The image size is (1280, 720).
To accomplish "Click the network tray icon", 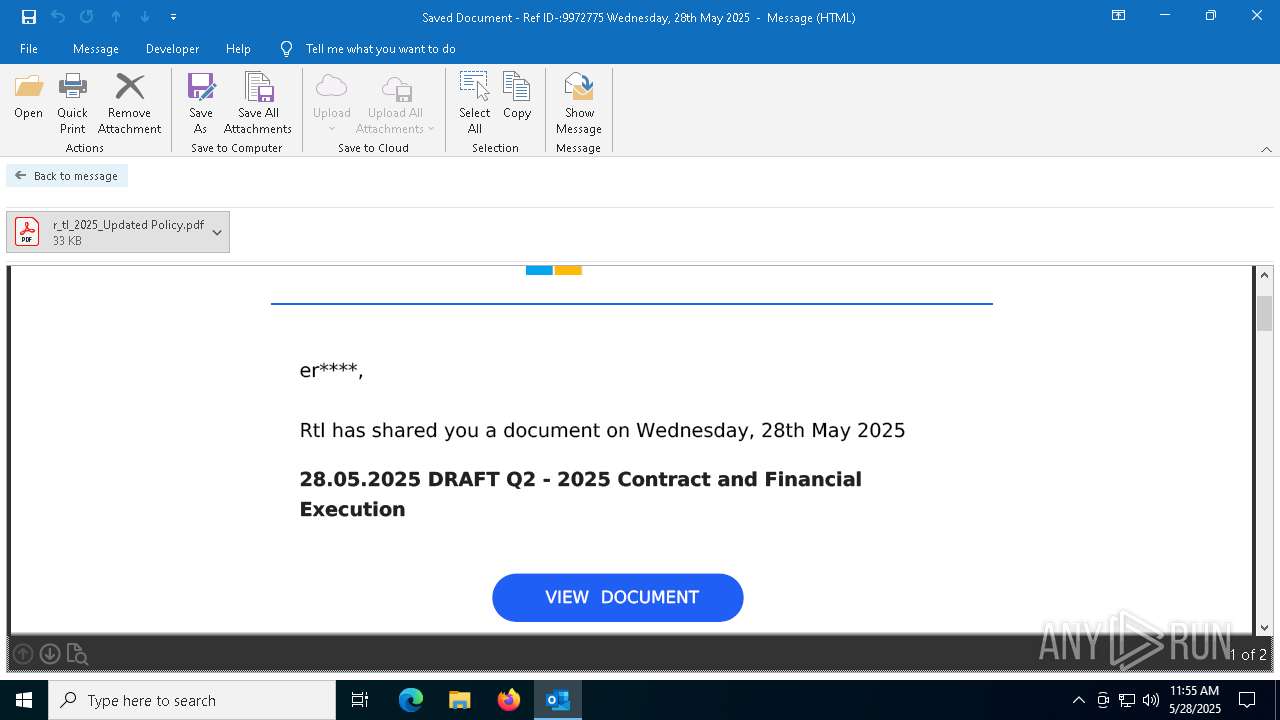I will coord(1127,700).
